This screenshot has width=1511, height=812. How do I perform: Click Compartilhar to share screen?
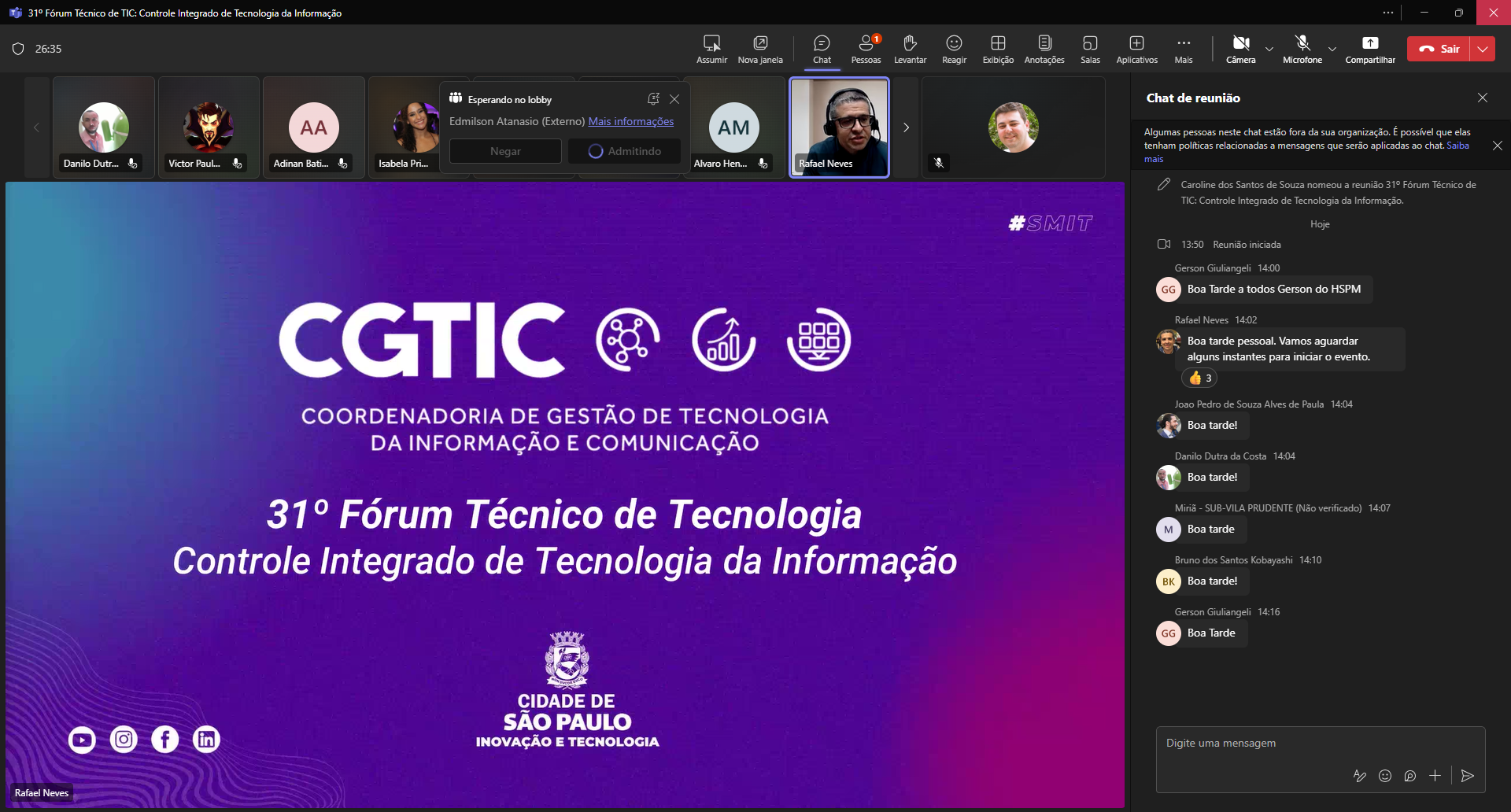click(x=1370, y=49)
